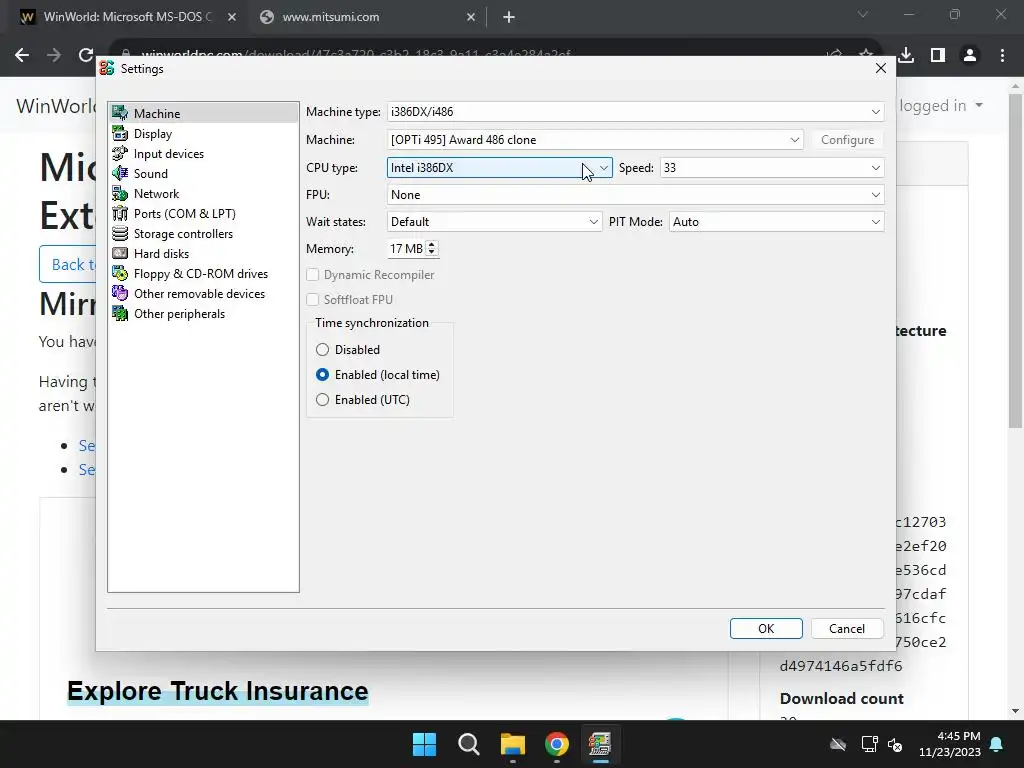
Task: Open Chrome tab search chevron
Action: click(x=863, y=14)
